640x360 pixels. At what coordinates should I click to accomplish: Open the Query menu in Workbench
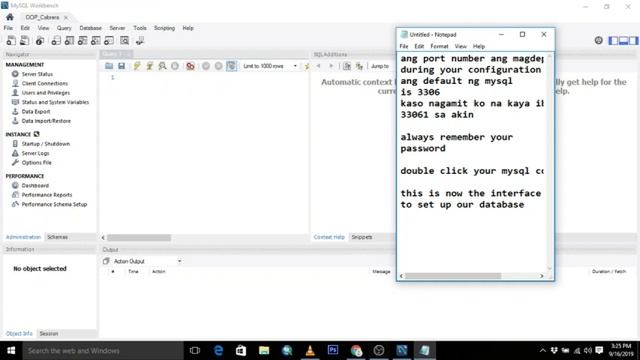click(64, 28)
